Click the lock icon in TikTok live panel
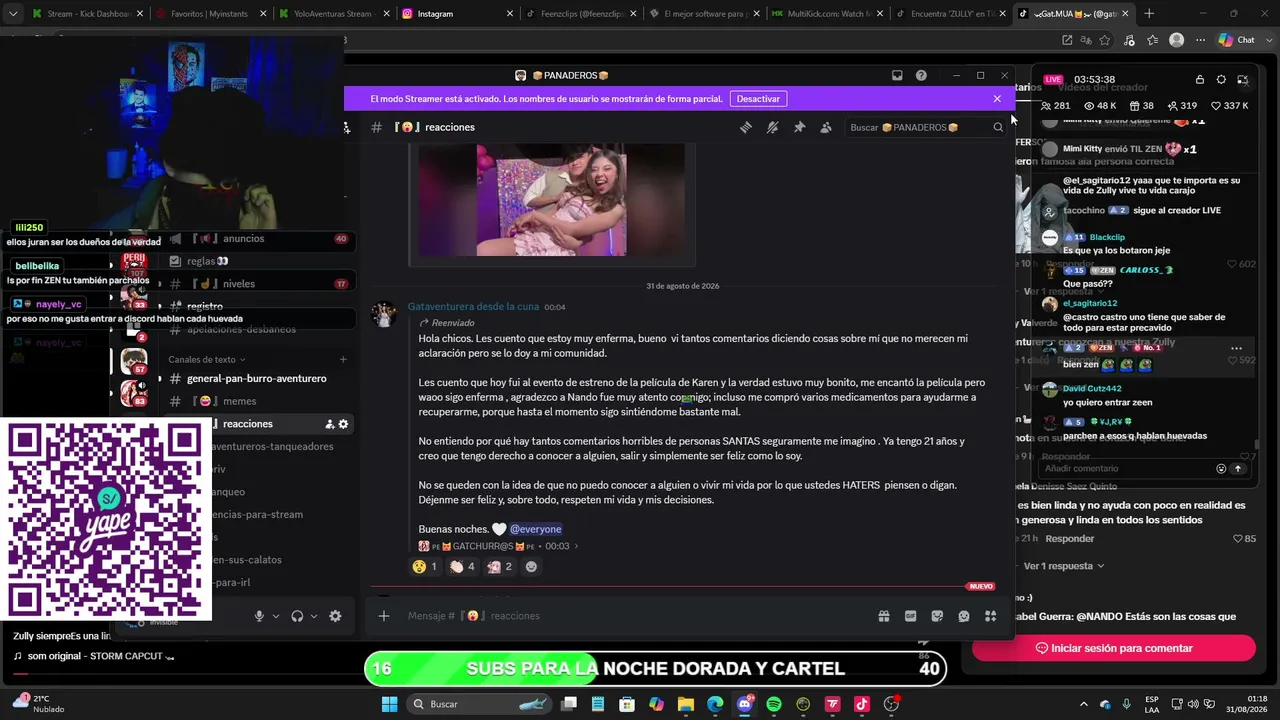The image size is (1280, 720). [x=1199, y=80]
